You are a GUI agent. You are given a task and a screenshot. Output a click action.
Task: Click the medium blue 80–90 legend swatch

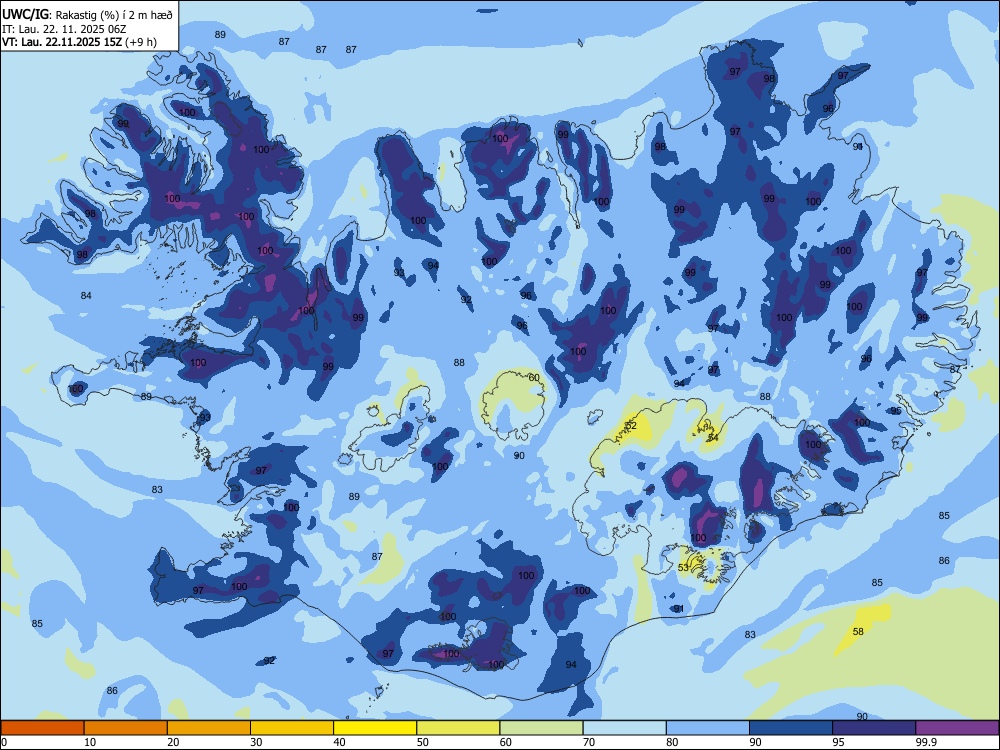click(x=708, y=728)
